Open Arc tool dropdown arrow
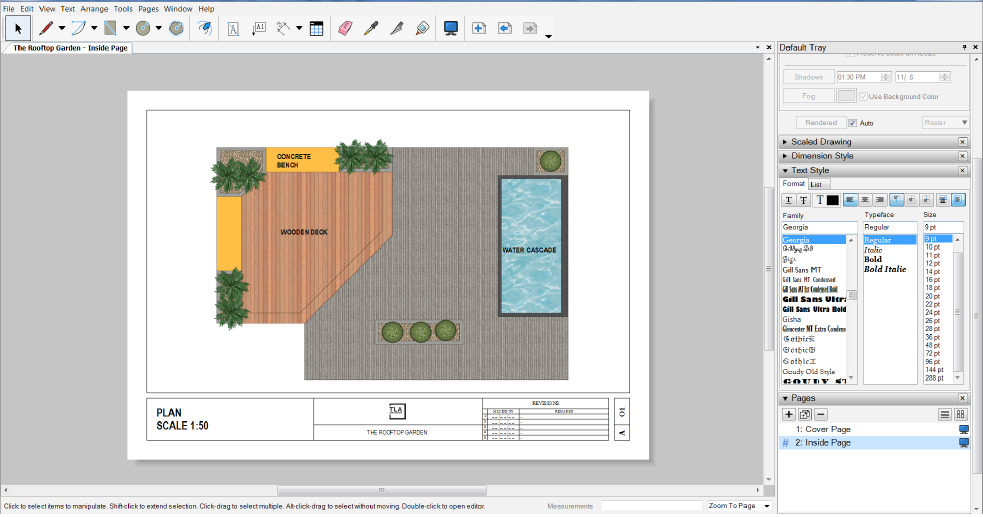This screenshot has height=517, width=983. (94, 28)
